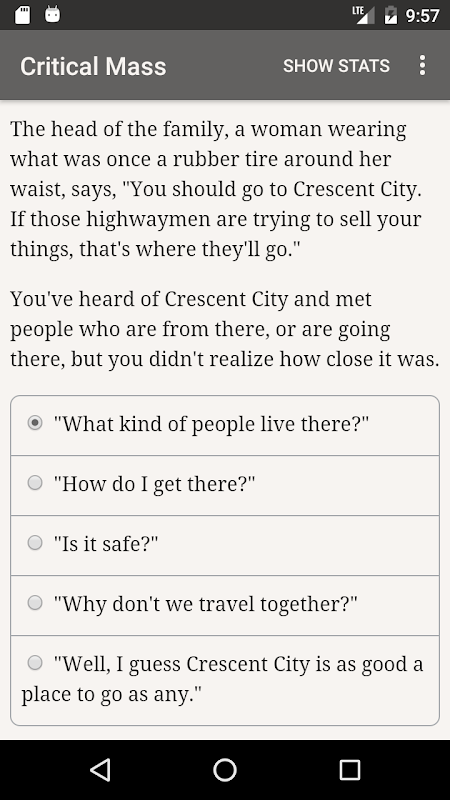Choose the "Well, I guess Crescent City" radio
Image resolution: width=450 pixels, height=800 pixels.
(35, 663)
